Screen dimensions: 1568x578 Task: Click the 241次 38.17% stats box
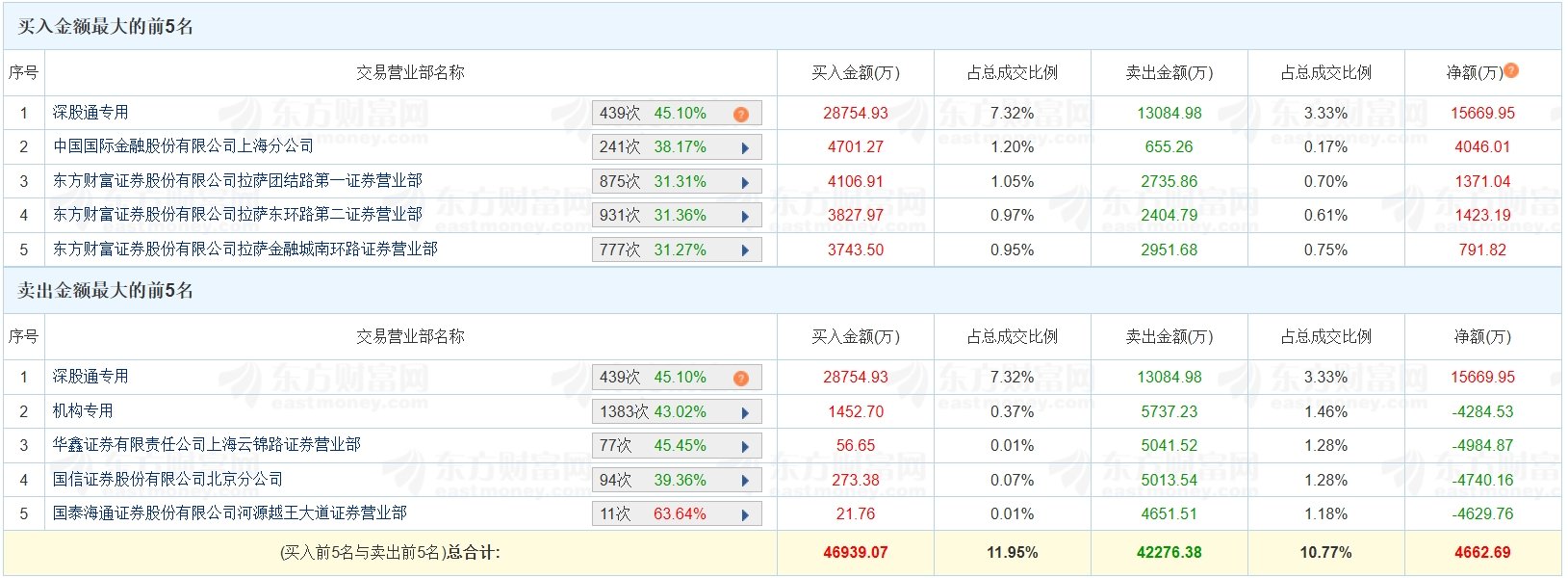pyautogui.click(x=677, y=147)
